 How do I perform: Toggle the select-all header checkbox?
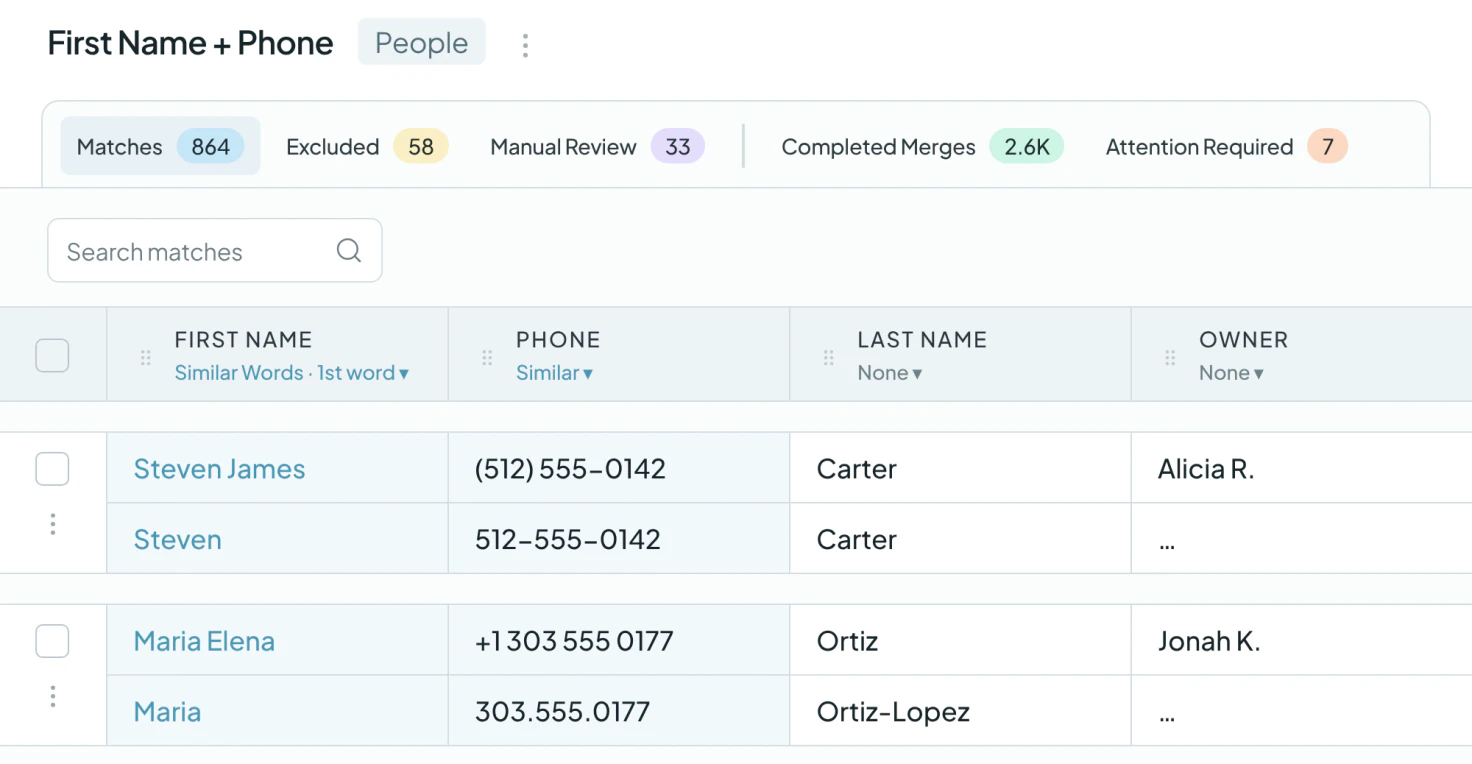[52, 355]
